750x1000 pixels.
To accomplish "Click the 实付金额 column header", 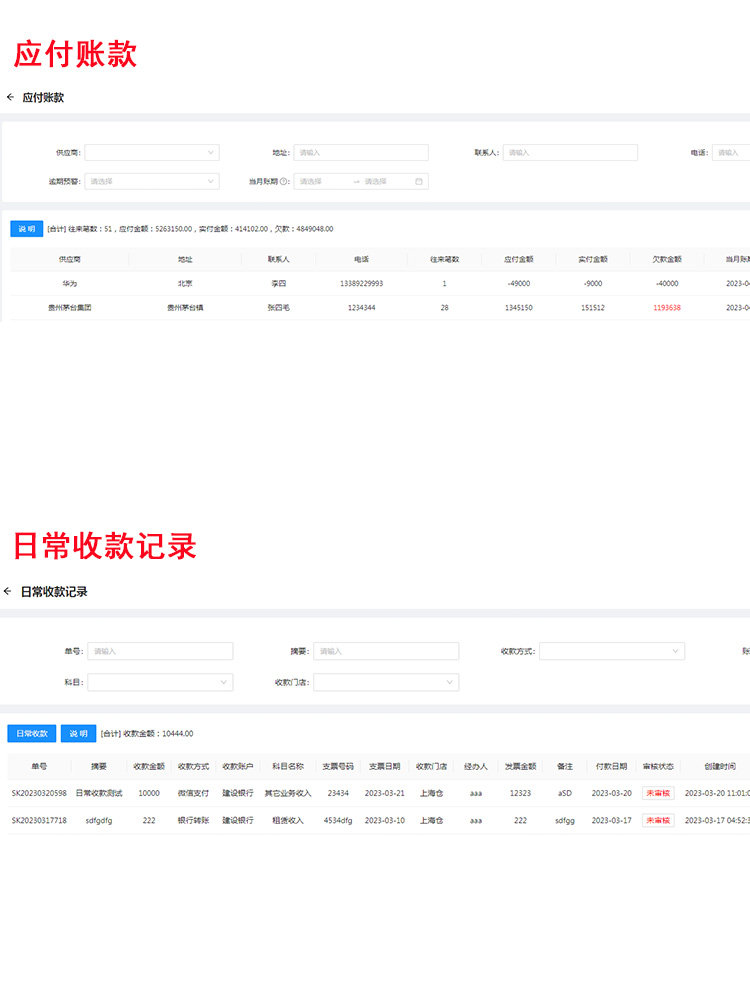I will point(593,259).
